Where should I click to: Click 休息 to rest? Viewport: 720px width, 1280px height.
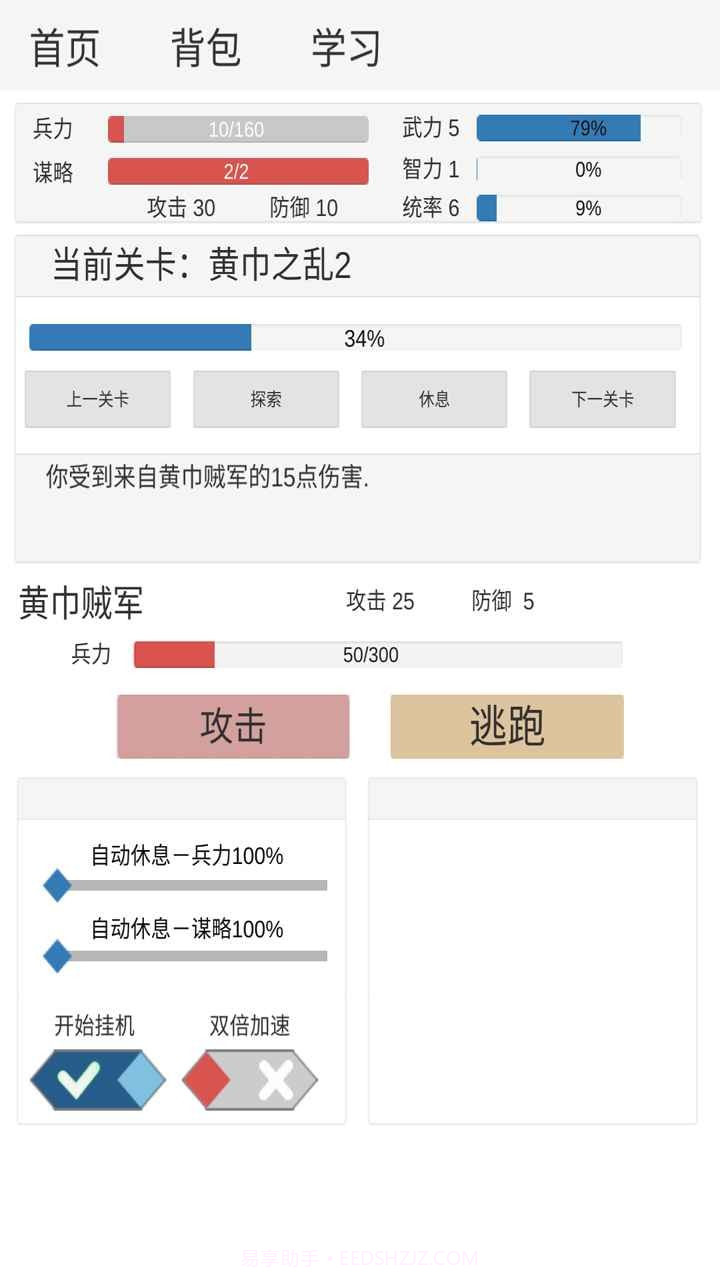(434, 398)
